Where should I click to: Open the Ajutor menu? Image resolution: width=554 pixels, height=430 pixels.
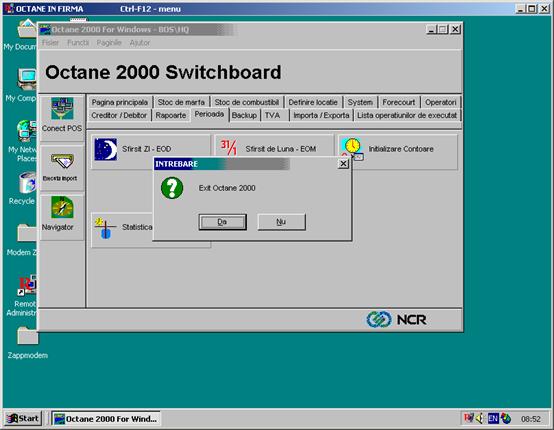click(x=140, y=43)
